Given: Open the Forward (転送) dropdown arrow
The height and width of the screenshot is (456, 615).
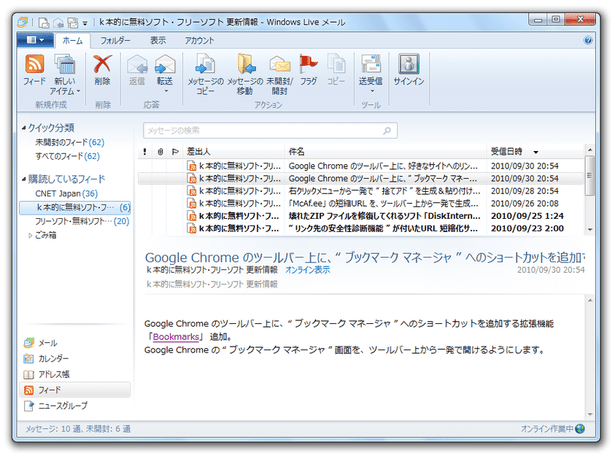Looking at the screenshot, I should coord(166,91).
